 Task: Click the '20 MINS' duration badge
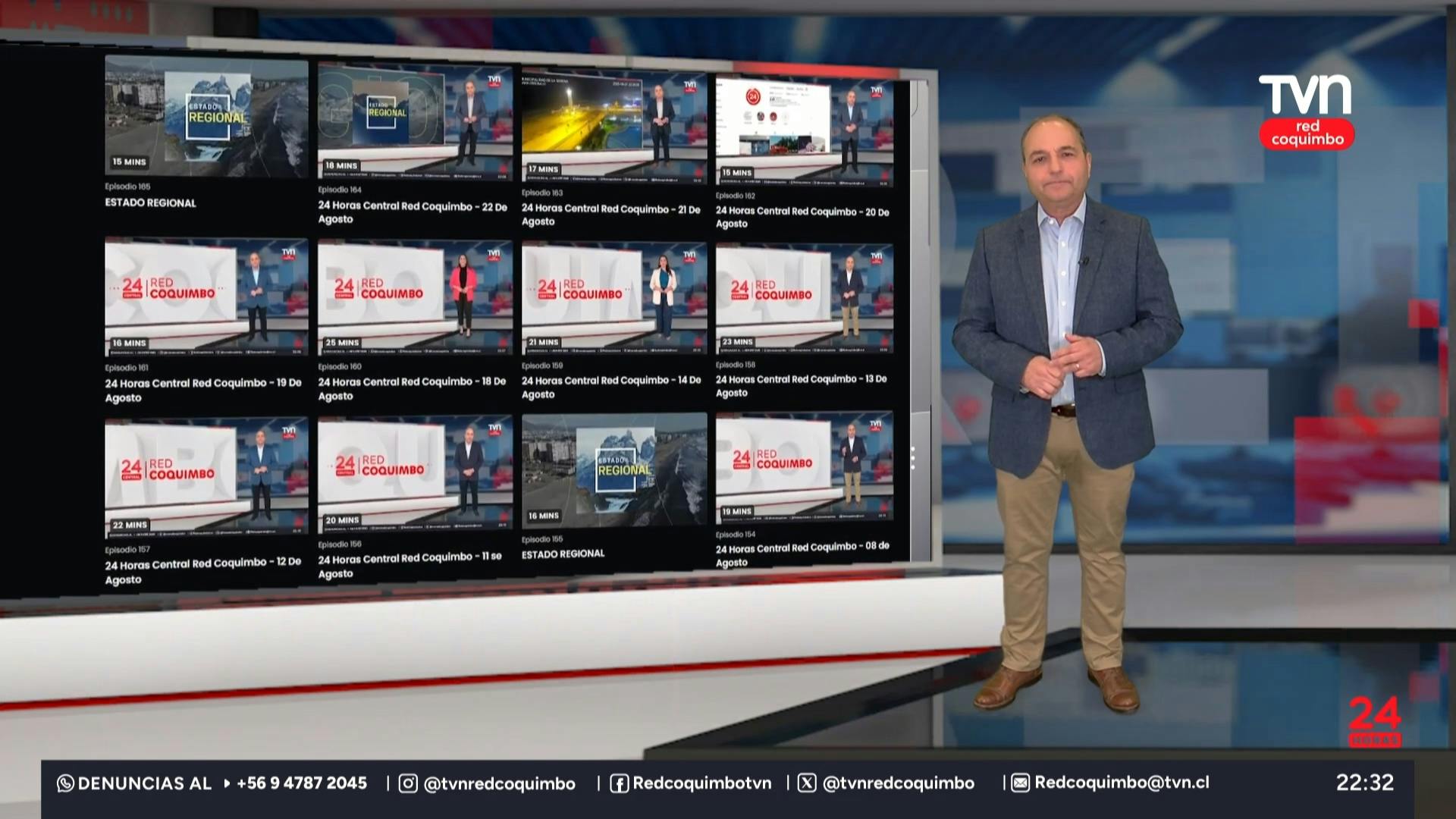[342, 520]
